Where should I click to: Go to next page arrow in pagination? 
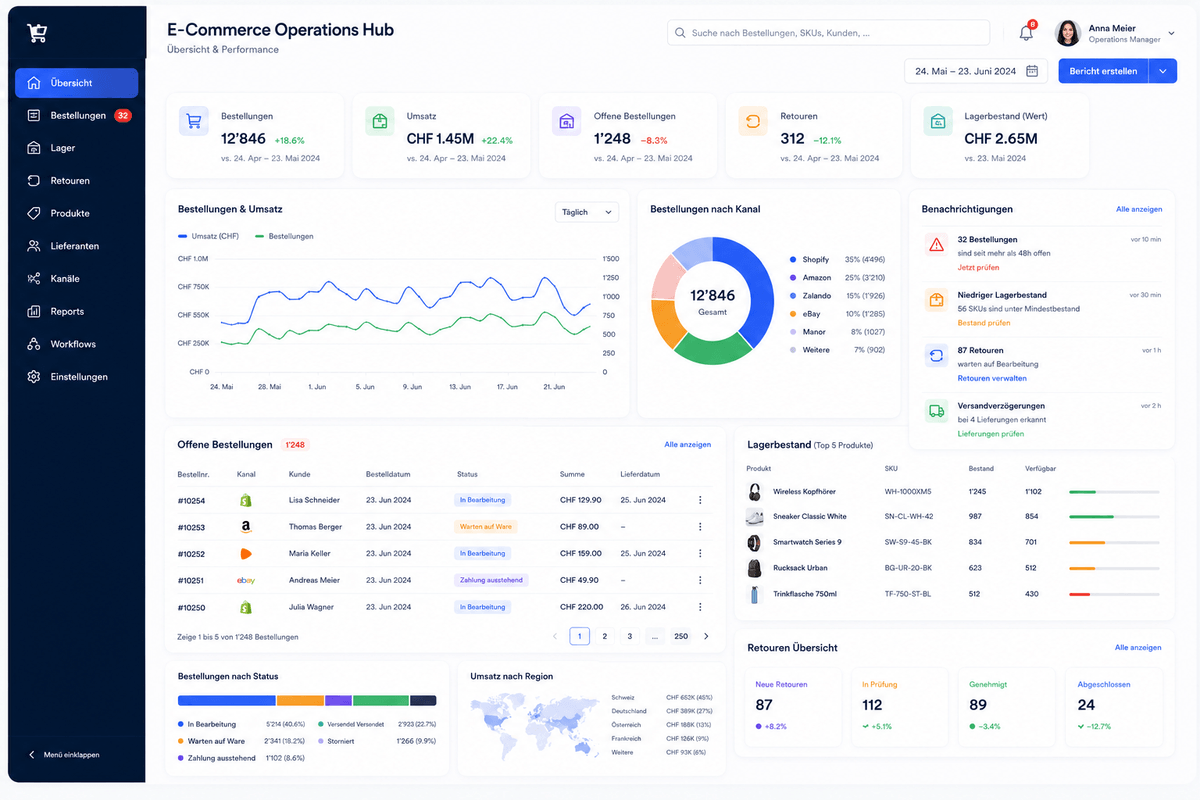[706, 636]
